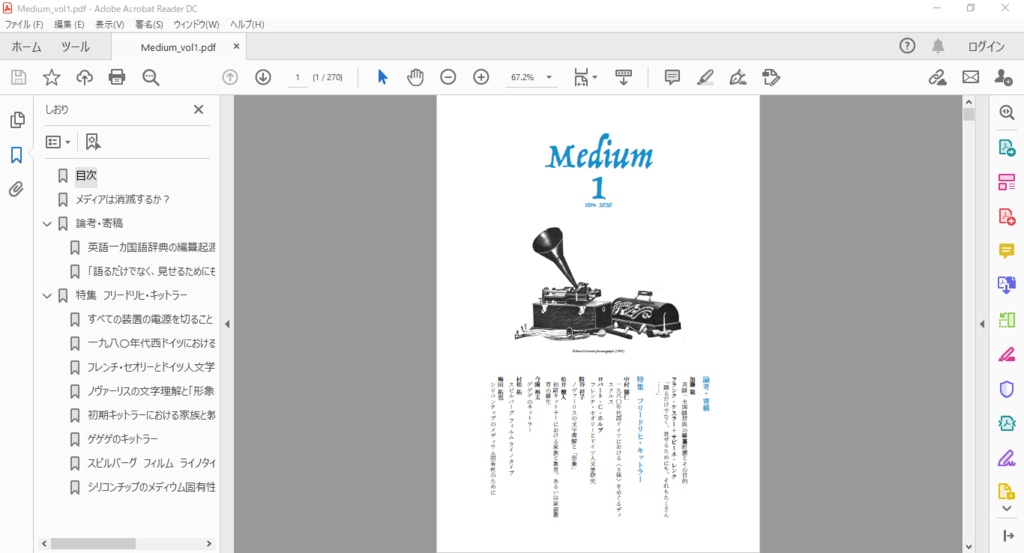Show more tools chevron in right pane

click(x=1006, y=509)
